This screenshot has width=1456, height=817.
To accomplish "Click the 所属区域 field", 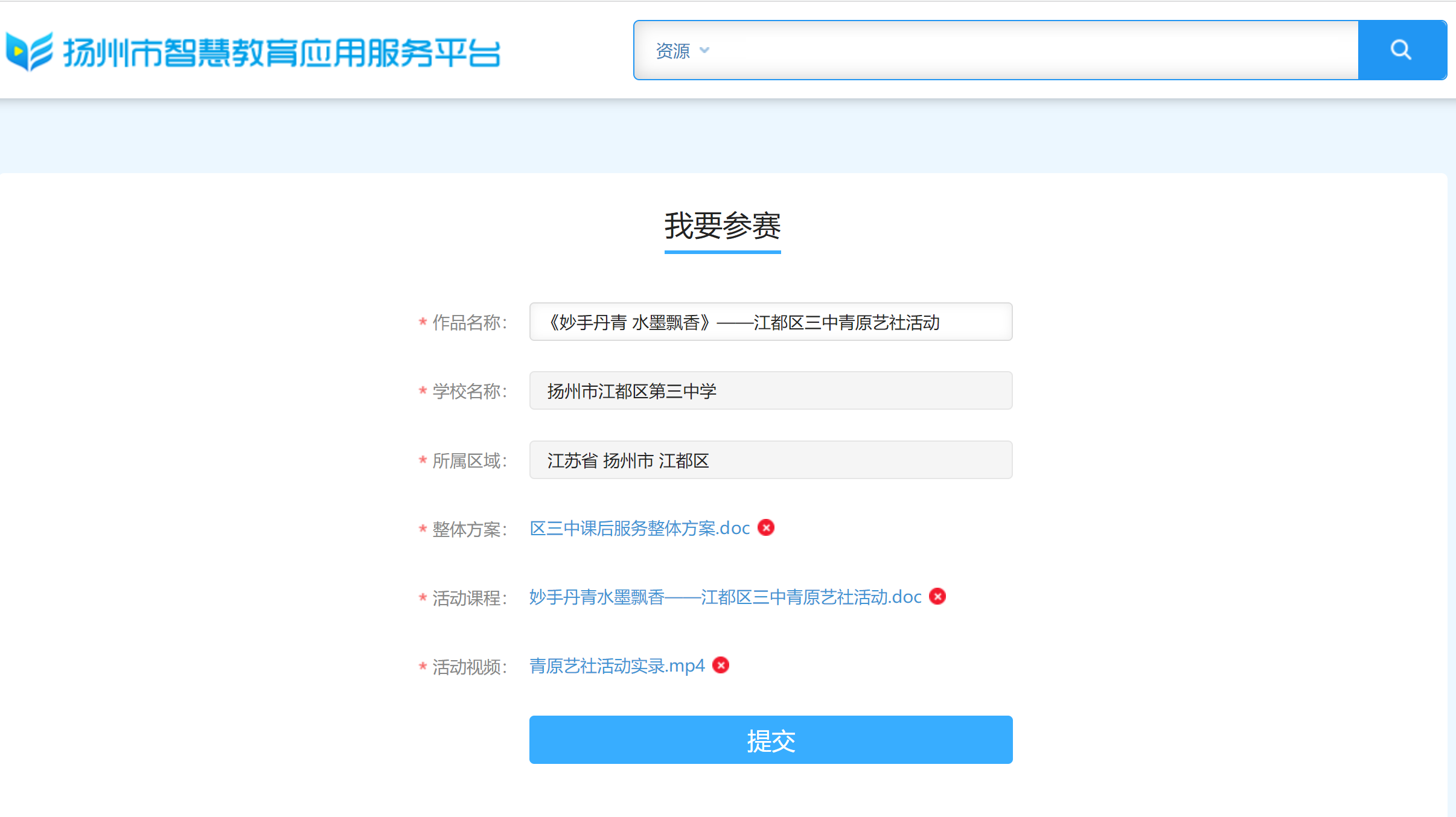I will coord(771,460).
